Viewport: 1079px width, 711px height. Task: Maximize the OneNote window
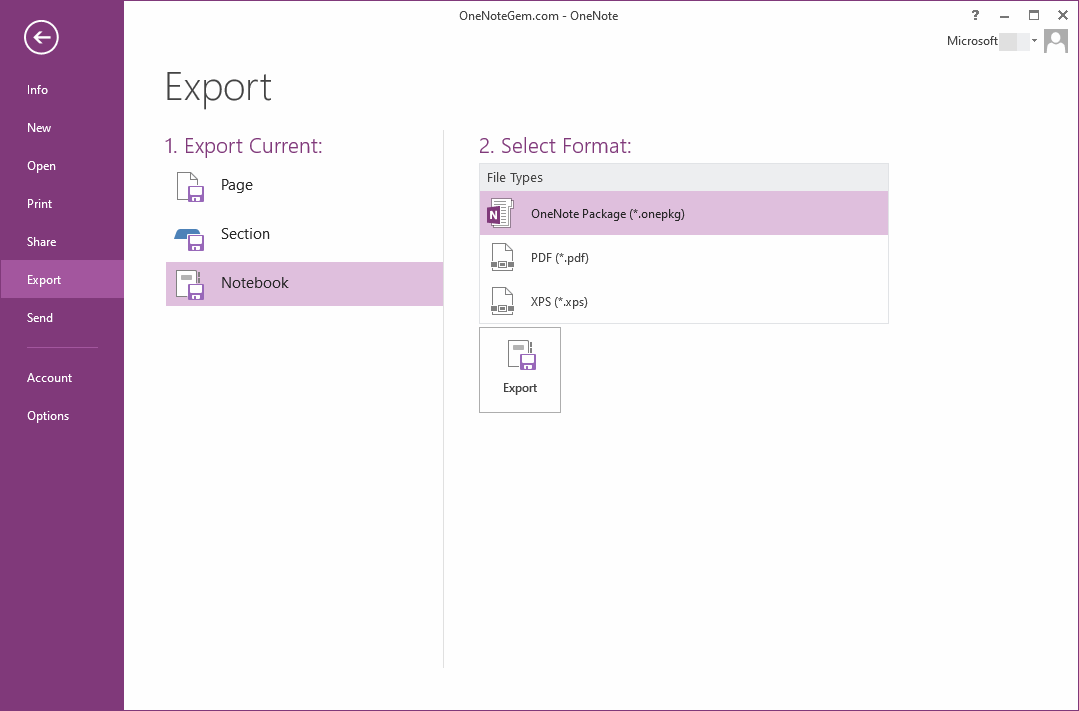[x=1034, y=15]
